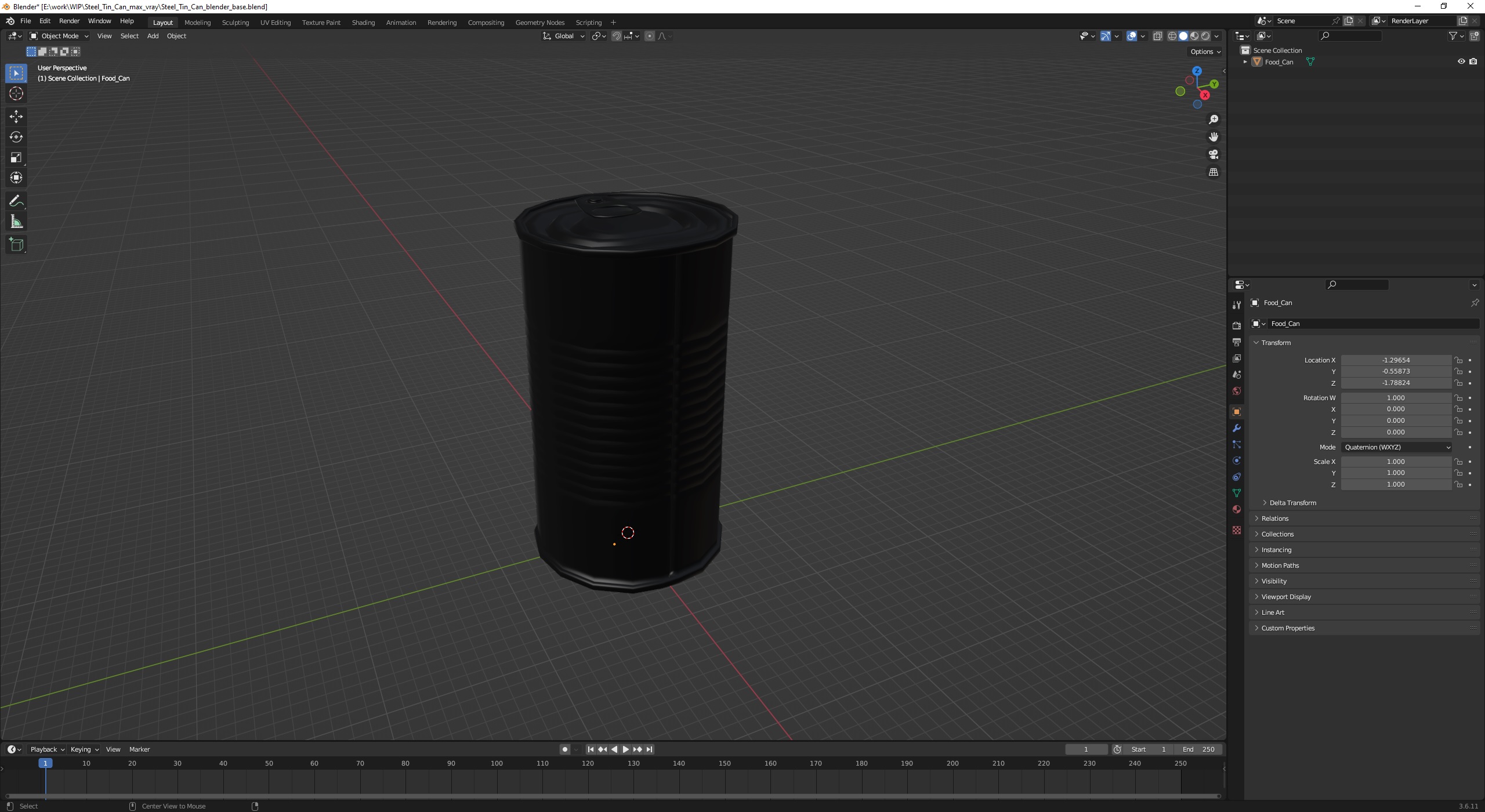Activate the Move tool
The image size is (1485, 812).
(16, 117)
